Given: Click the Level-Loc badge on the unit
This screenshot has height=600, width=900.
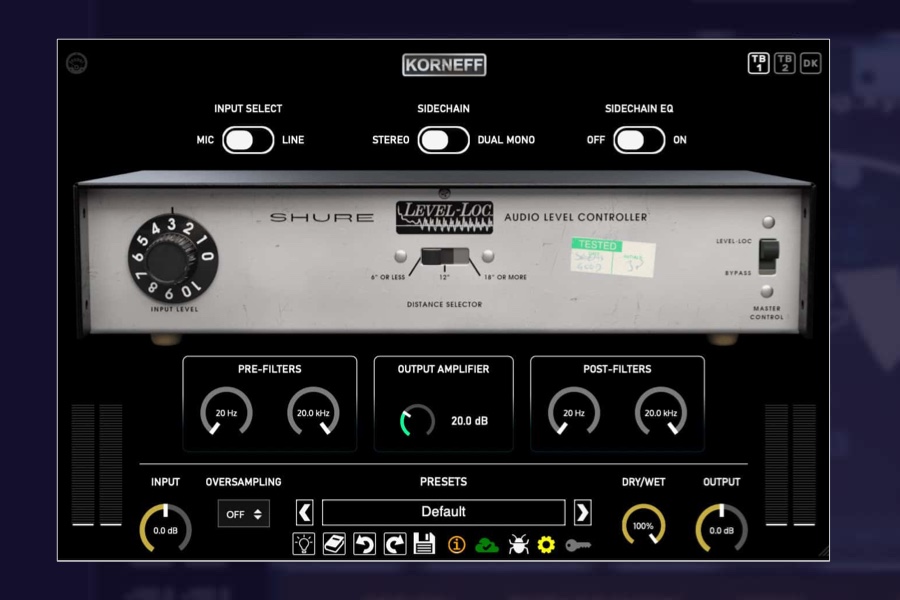Looking at the screenshot, I should [444, 218].
